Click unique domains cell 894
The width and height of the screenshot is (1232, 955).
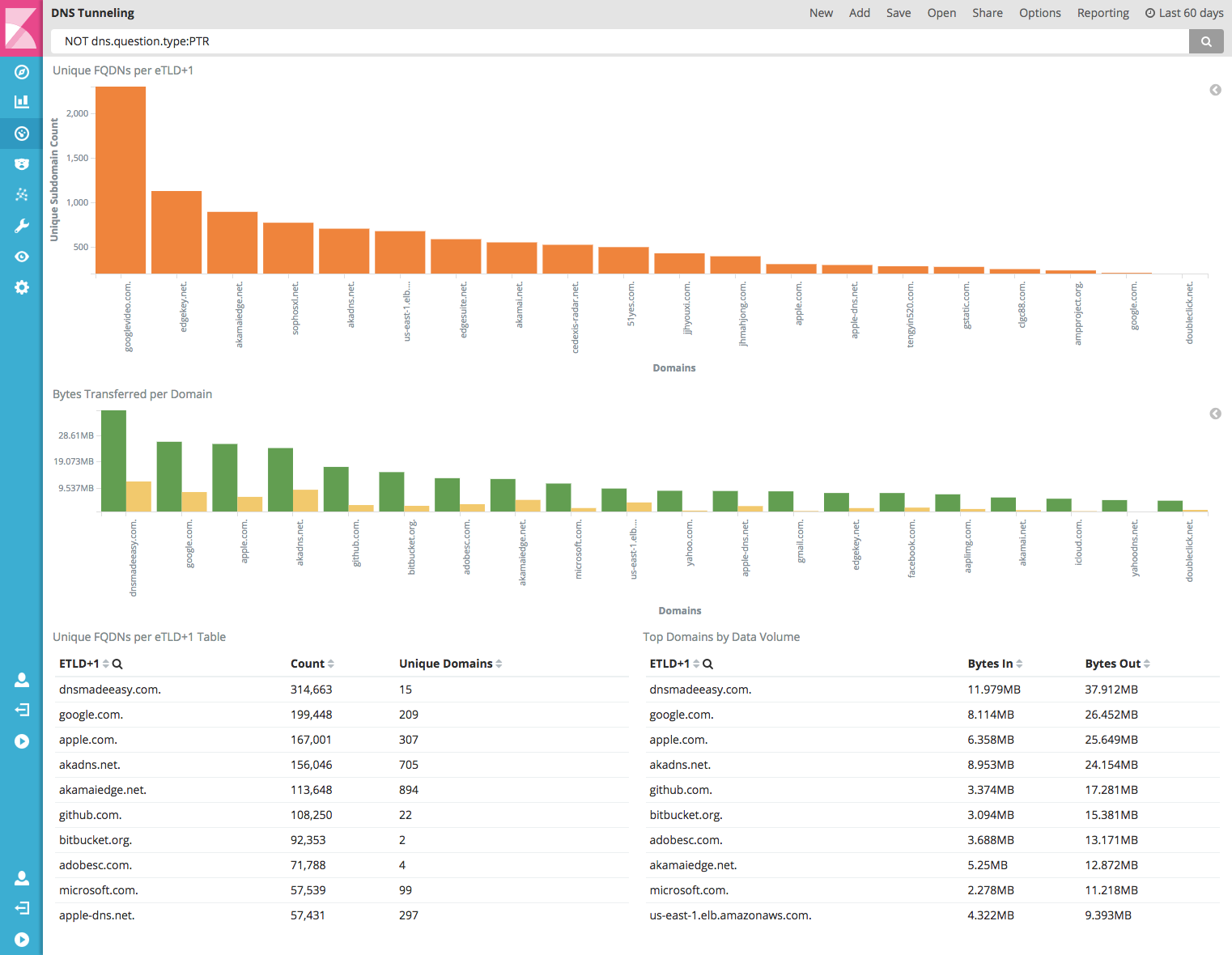[409, 790]
